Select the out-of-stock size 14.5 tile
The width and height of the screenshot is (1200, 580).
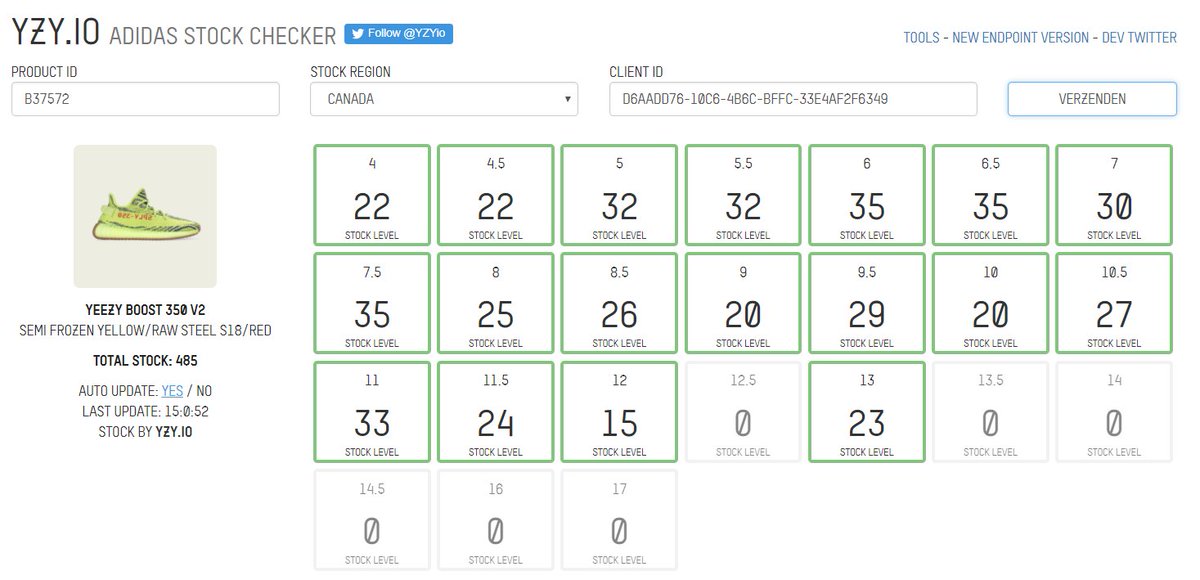point(372,520)
